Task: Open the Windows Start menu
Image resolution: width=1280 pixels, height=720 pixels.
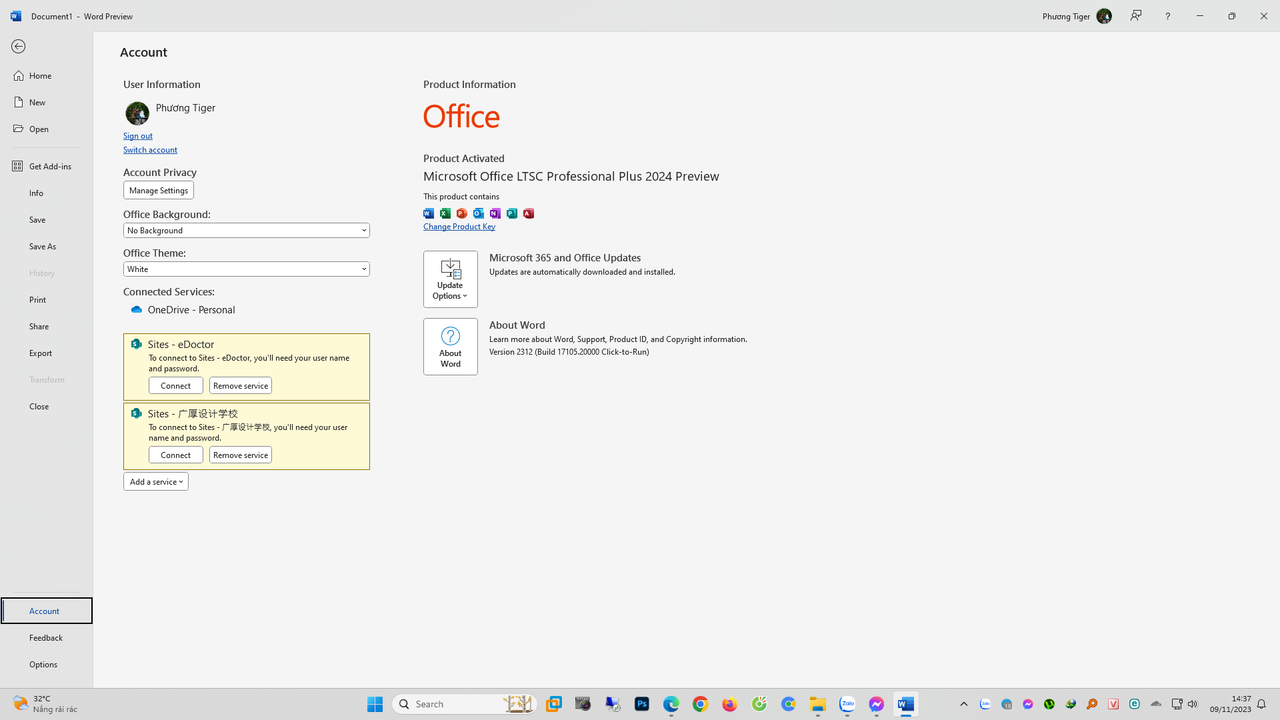Action: 375,704
